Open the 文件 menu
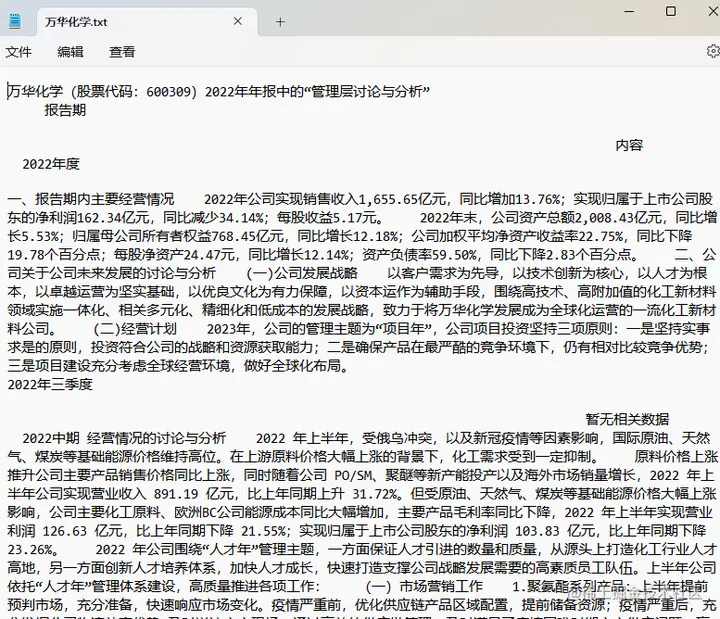This screenshot has width=720, height=619. (18, 52)
